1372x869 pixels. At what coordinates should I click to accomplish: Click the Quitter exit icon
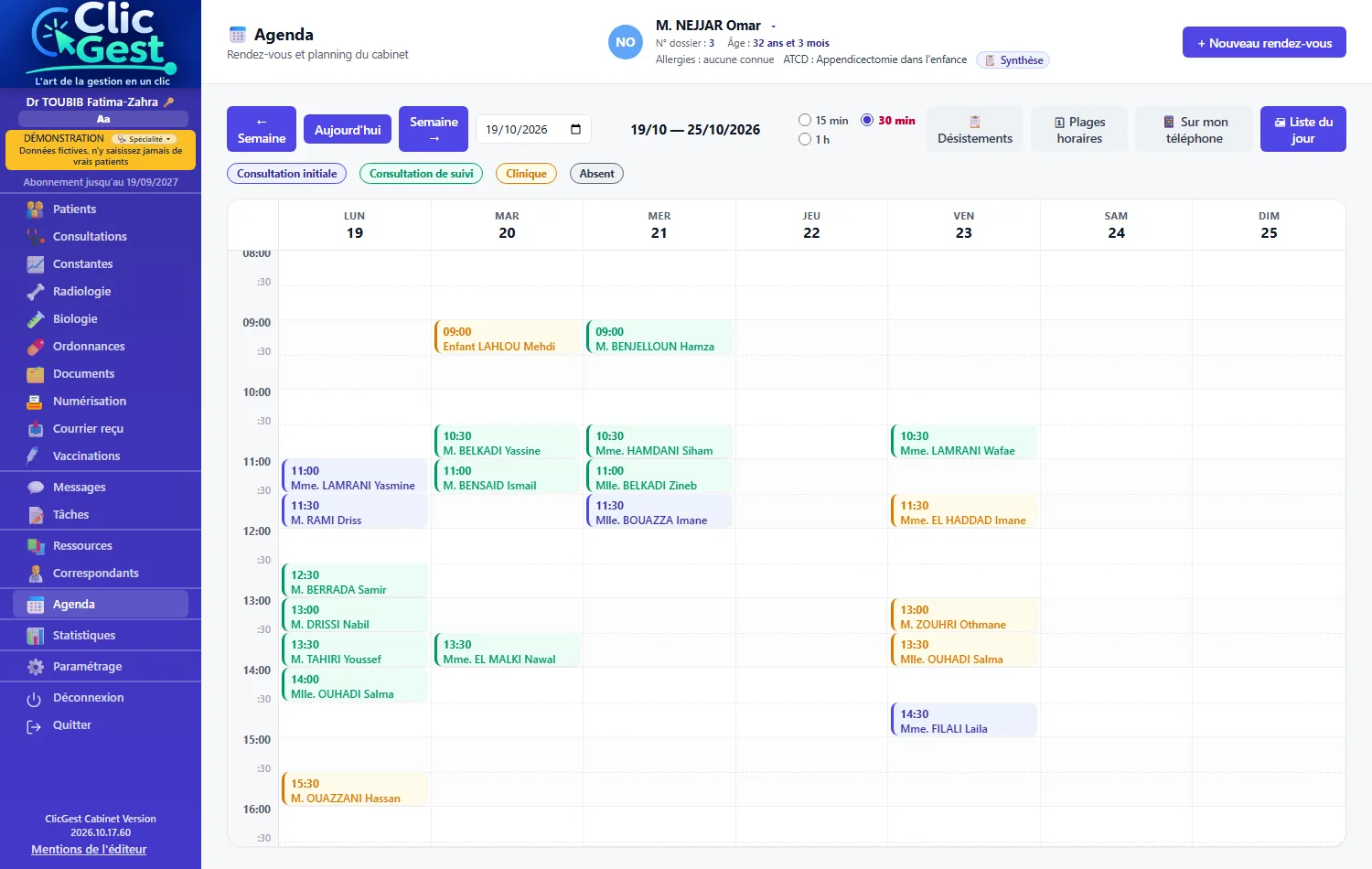[x=34, y=726]
